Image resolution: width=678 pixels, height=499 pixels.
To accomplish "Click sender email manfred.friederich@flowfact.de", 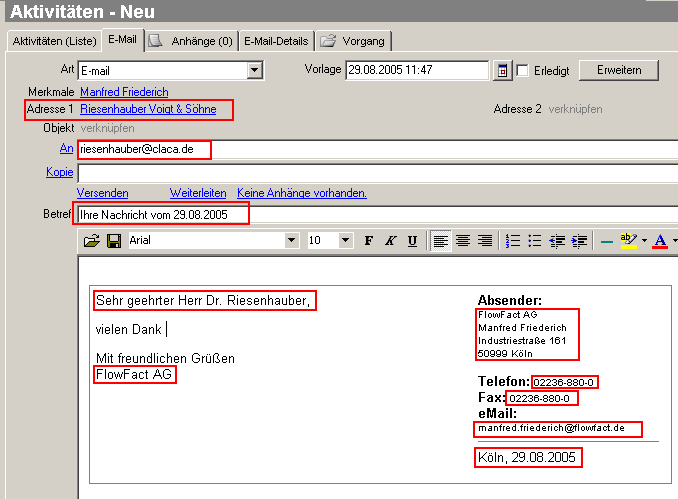I will click(551, 428).
